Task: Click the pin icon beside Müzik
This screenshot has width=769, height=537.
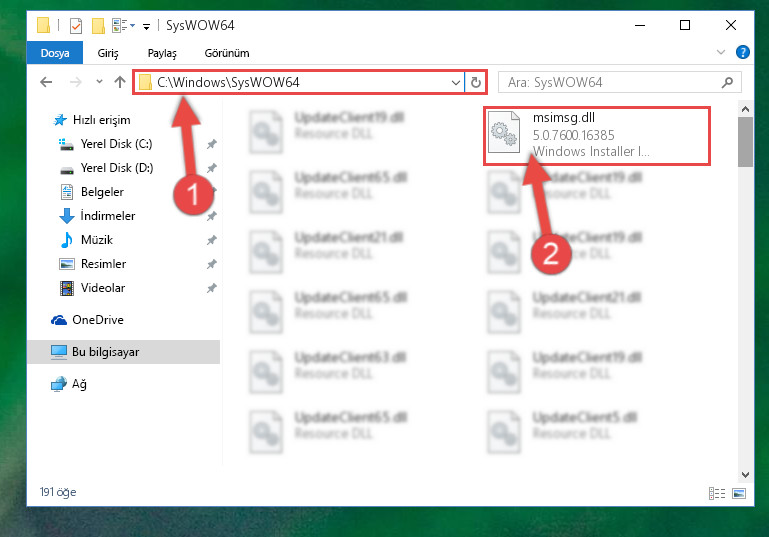Action: (x=212, y=240)
